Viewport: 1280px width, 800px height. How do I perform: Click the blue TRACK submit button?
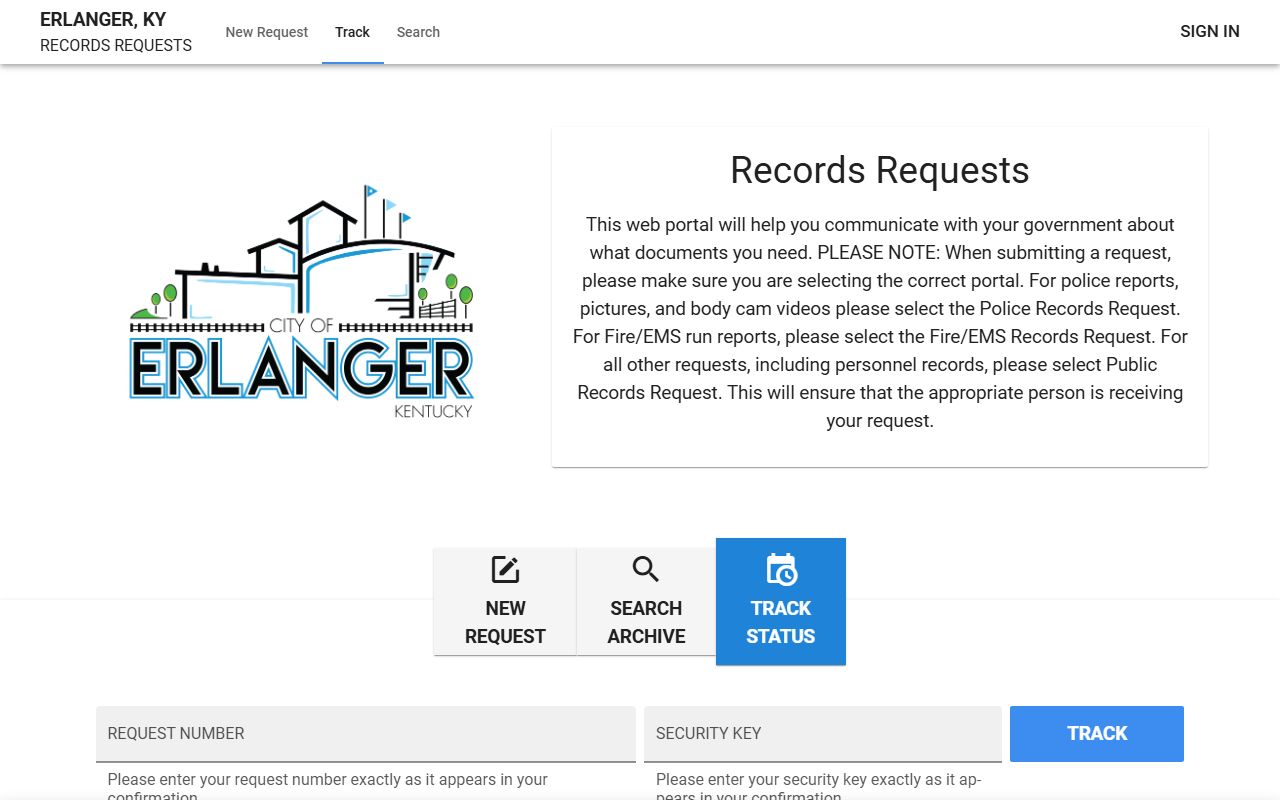click(1097, 734)
